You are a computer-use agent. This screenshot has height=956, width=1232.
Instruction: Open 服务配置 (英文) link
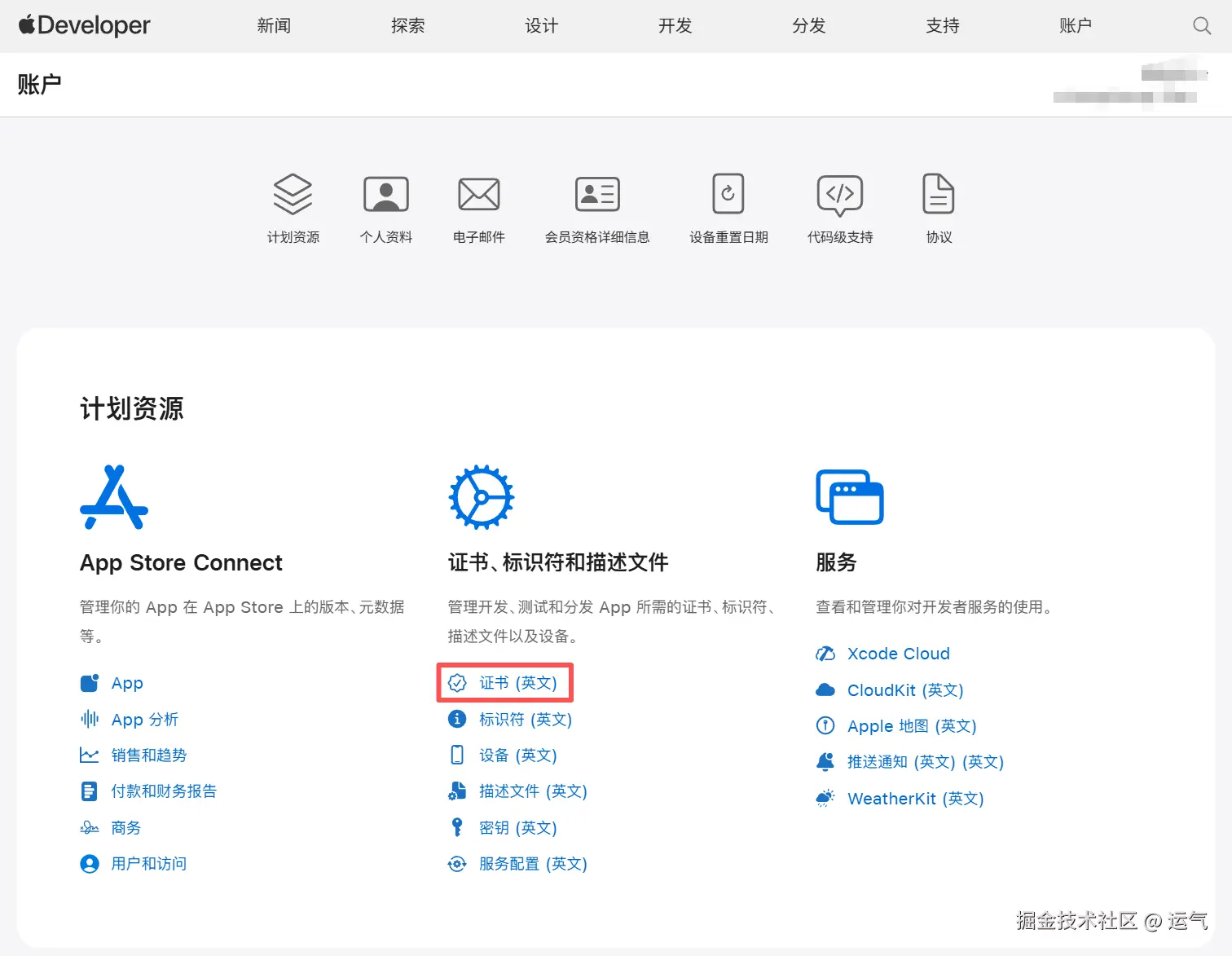pyautogui.click(x=533, y=864)
